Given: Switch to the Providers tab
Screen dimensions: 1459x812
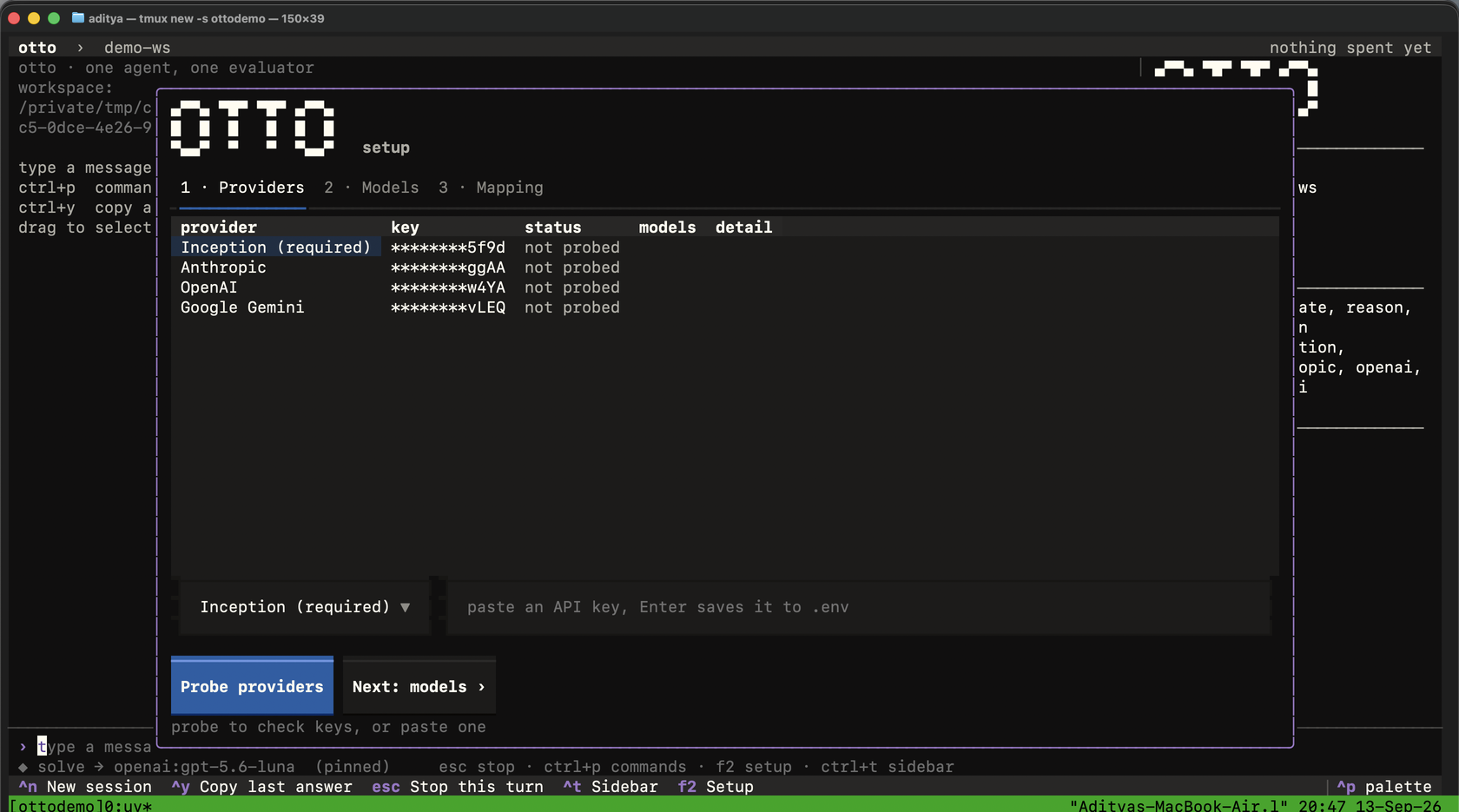Looking at the screenshot, I should click(x=242, y=188).
